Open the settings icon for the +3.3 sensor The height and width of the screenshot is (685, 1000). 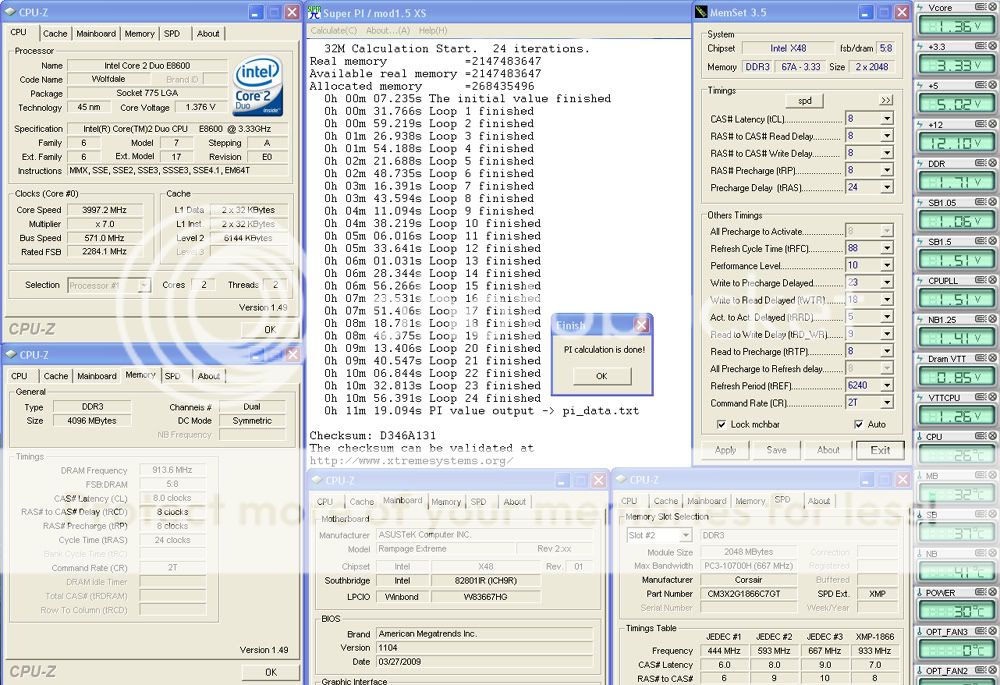click(981, 47)
